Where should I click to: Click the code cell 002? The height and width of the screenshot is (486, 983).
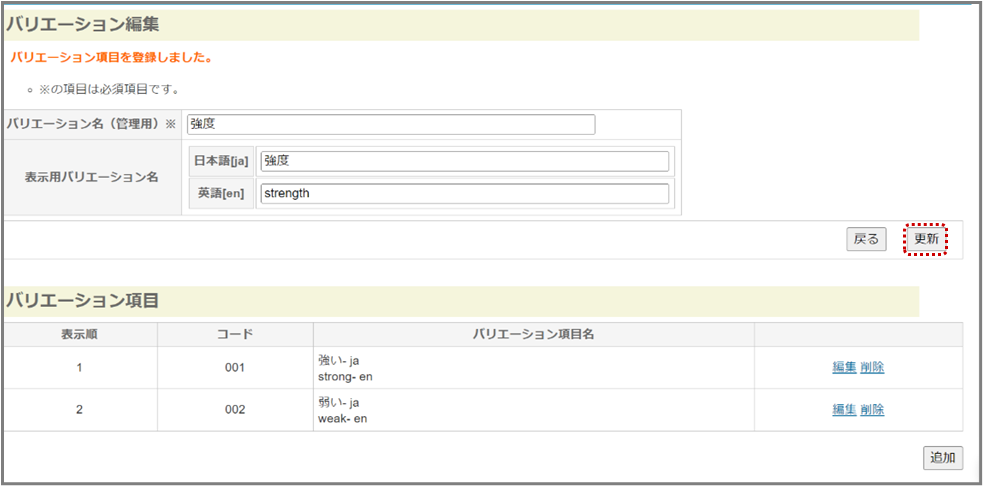pos(234,410)
